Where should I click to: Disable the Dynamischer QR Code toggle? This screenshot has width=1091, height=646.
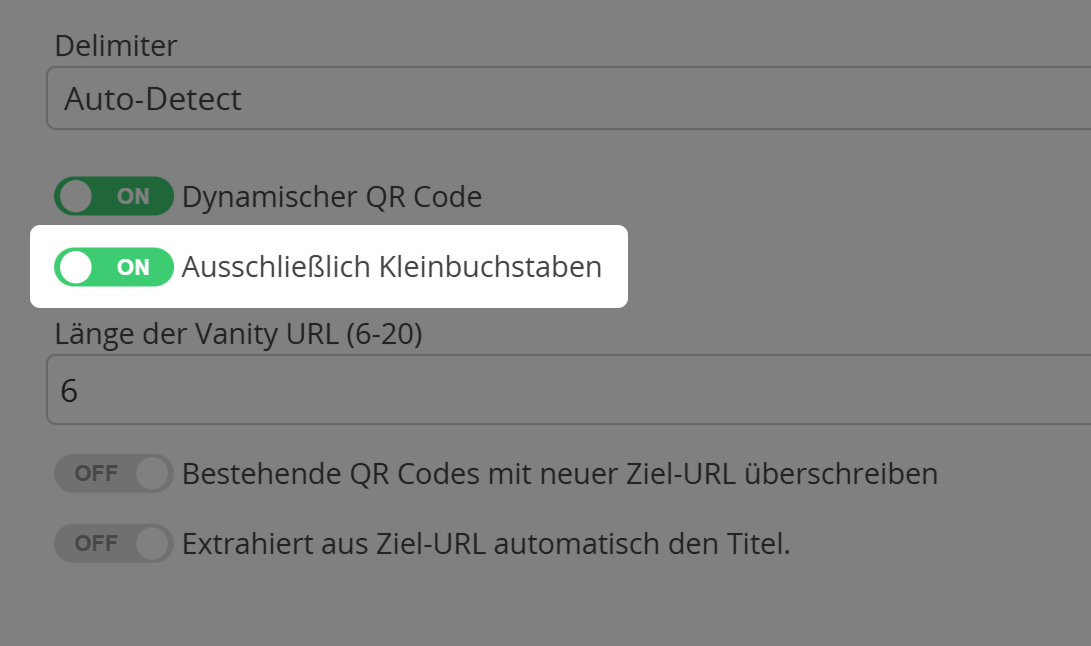(x=112, y=197)
